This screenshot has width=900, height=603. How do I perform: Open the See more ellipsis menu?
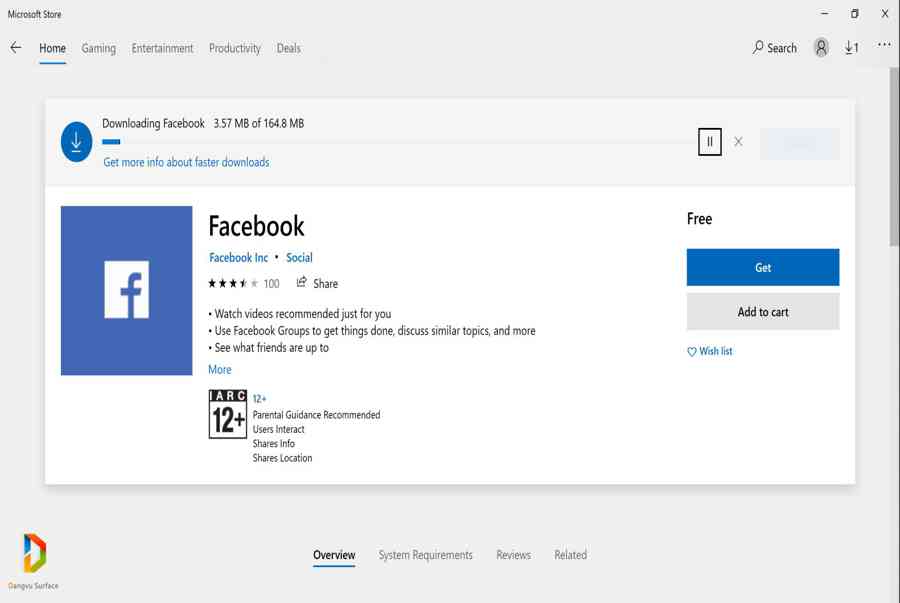point(884,45)
